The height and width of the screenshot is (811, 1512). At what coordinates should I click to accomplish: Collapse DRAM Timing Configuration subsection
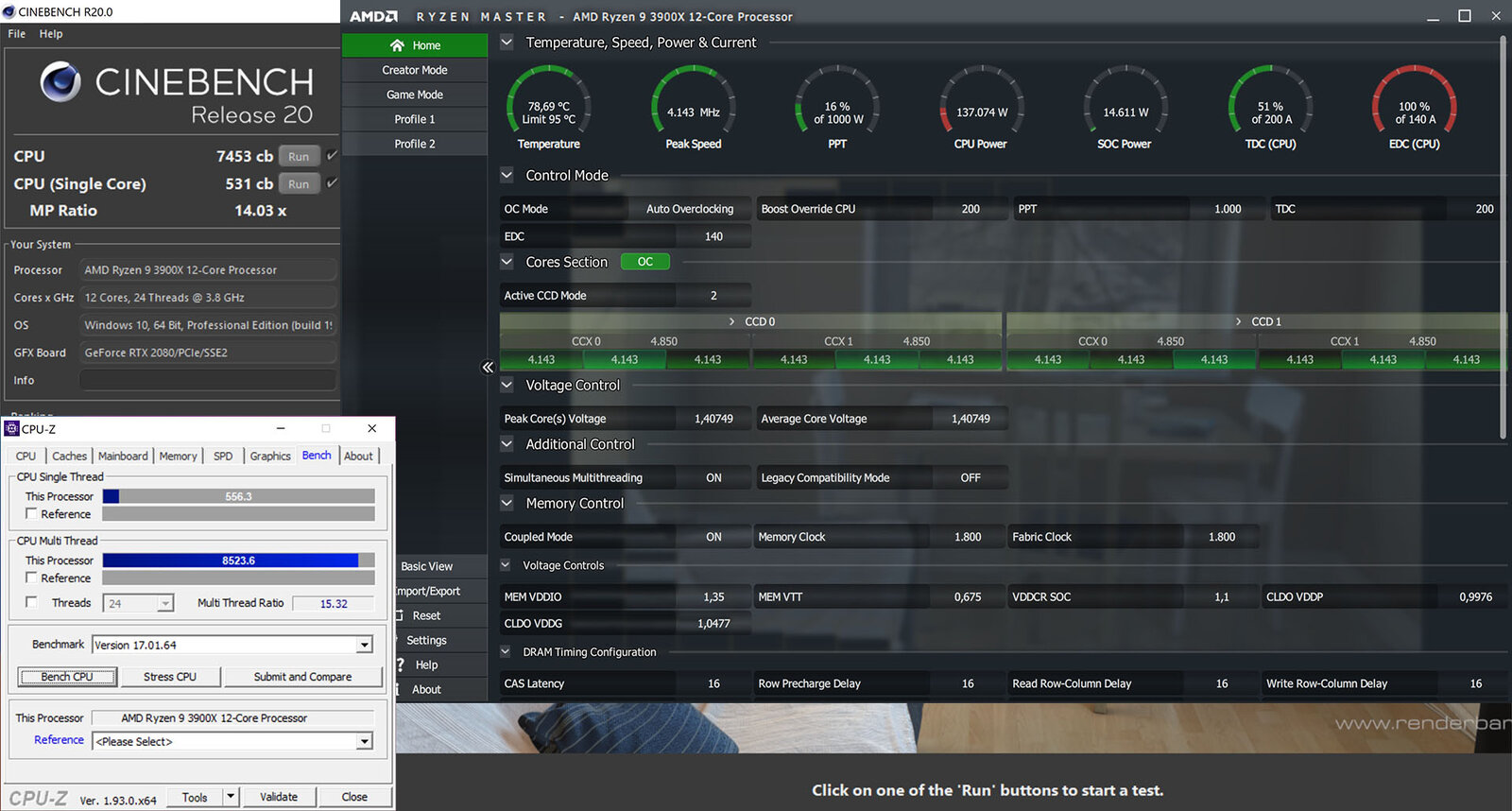tap(505, 652)
